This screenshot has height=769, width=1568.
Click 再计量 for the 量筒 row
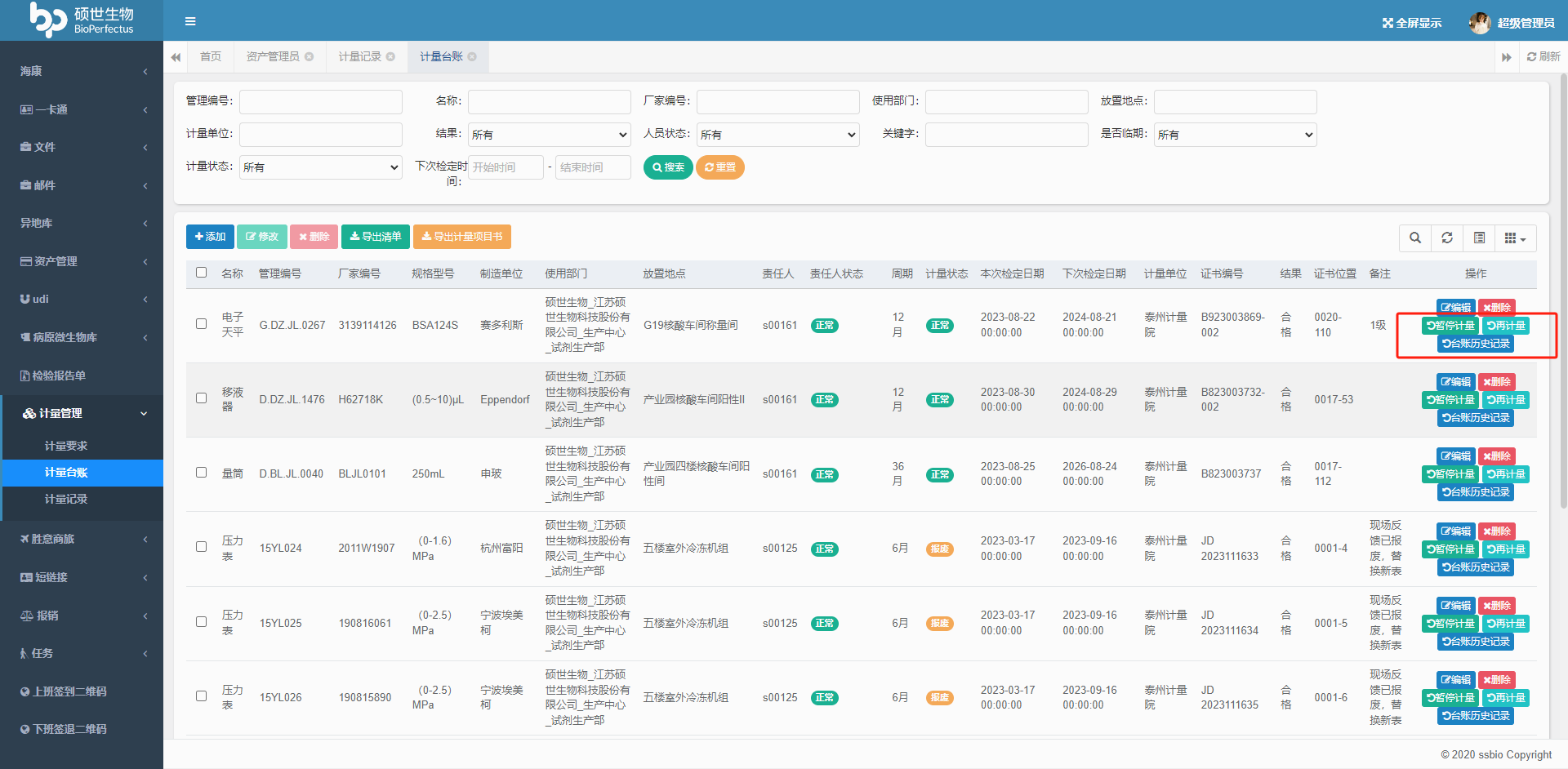pyautogui.click(x=1506, y=473)
